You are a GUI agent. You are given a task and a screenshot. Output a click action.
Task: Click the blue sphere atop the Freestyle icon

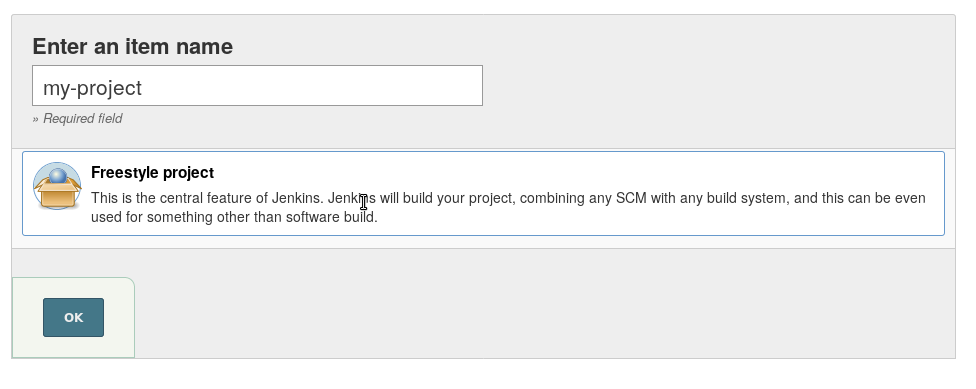click(x=57, y=176)
